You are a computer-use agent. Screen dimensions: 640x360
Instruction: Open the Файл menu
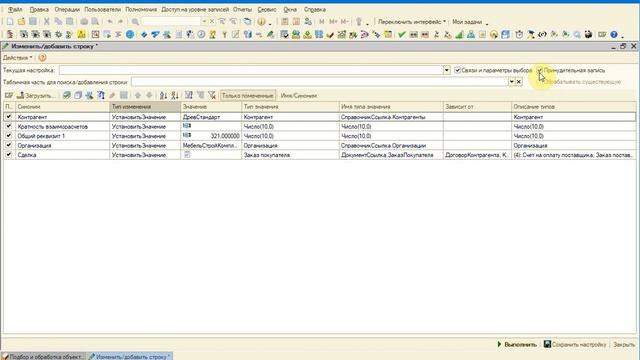pyautogui.click(x=15, y=9)
